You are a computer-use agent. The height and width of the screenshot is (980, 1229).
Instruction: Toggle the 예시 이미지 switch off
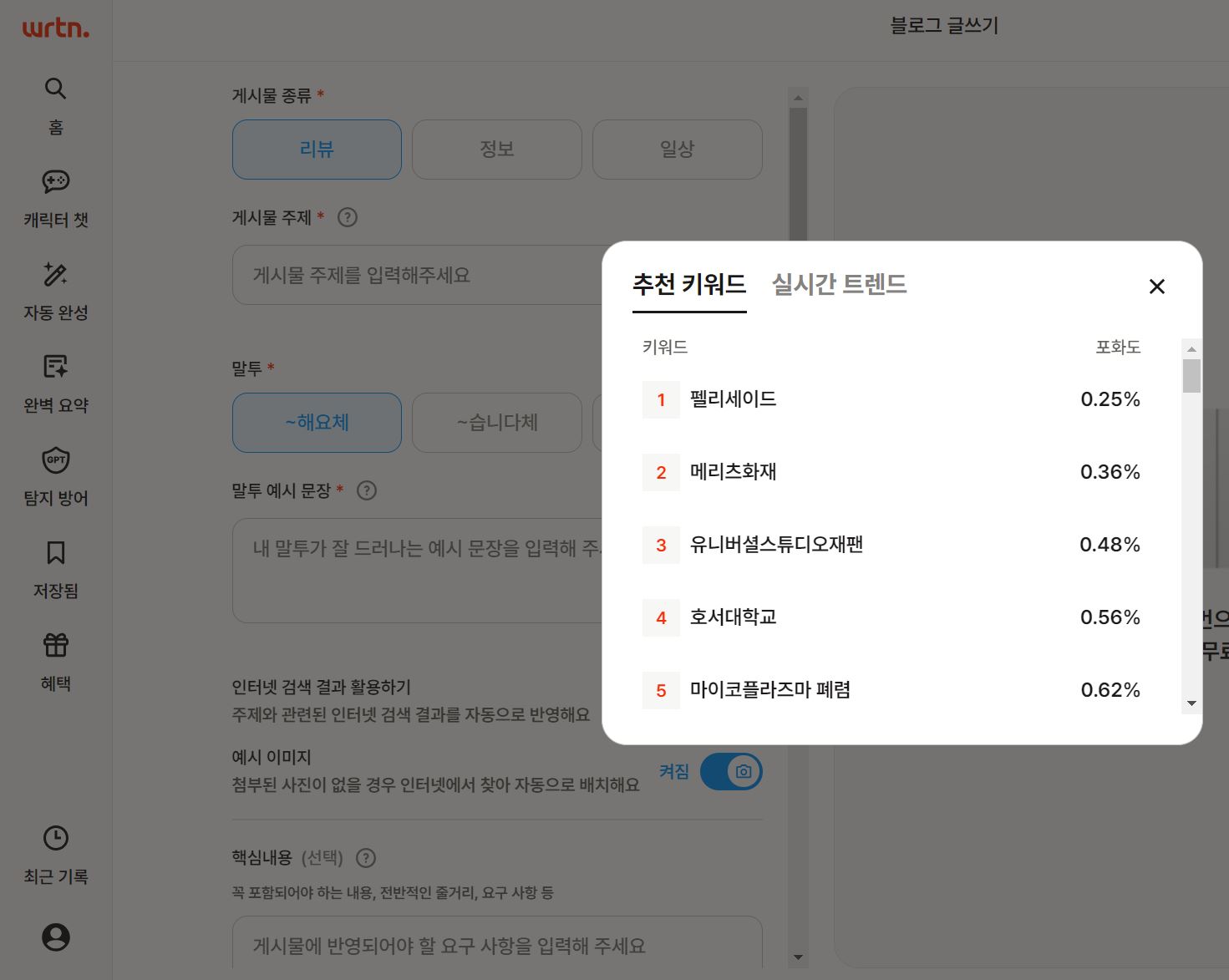731,771
